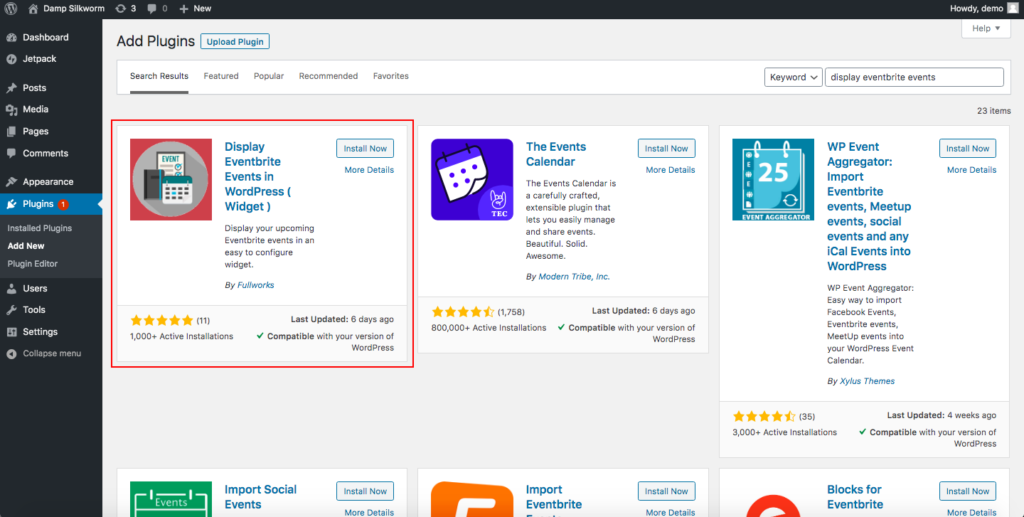The height and width of the screenshot is (517, 1024).
Task: Open The Events Calendar title link
Action: click(x=556, y=154)
